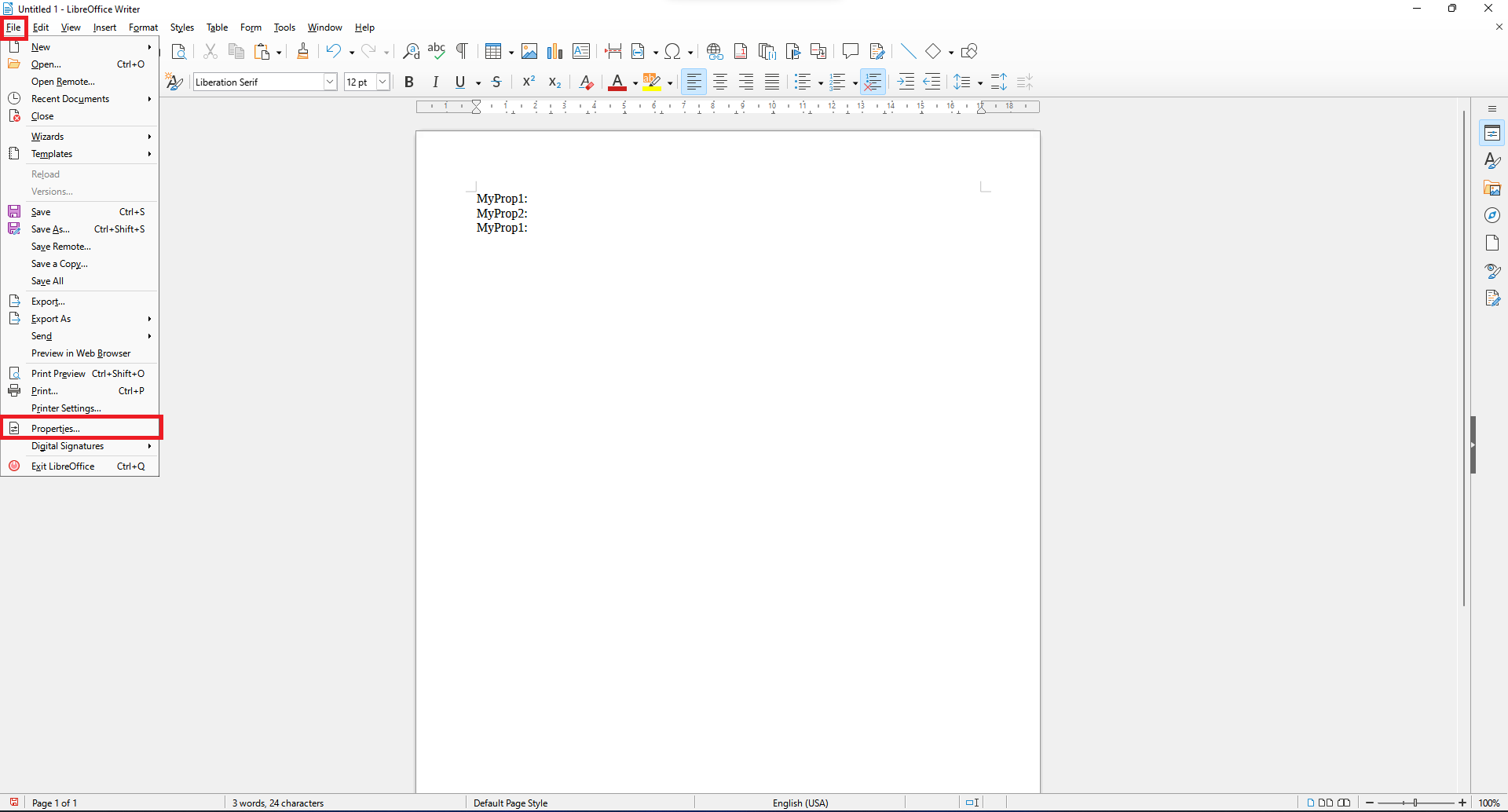This screenshot has width=1508, height=812.
Task: Click the zoom slider handle
Action: 1415,803
